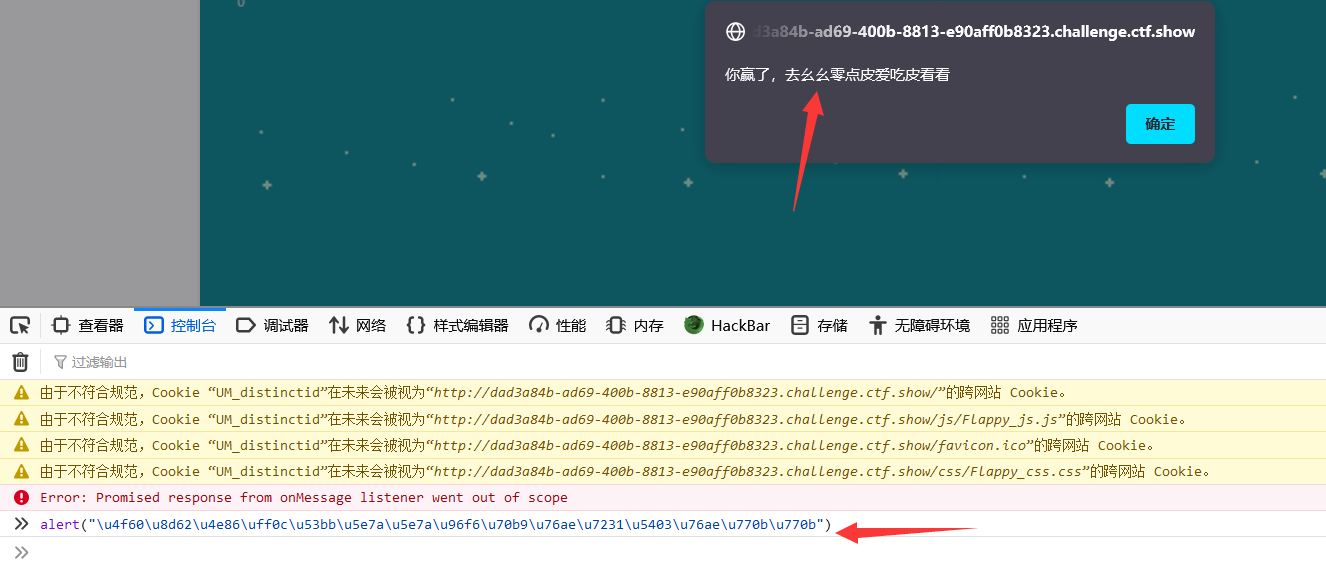
Task: Click the performance gauge icon
Action: tap(539, 325)
